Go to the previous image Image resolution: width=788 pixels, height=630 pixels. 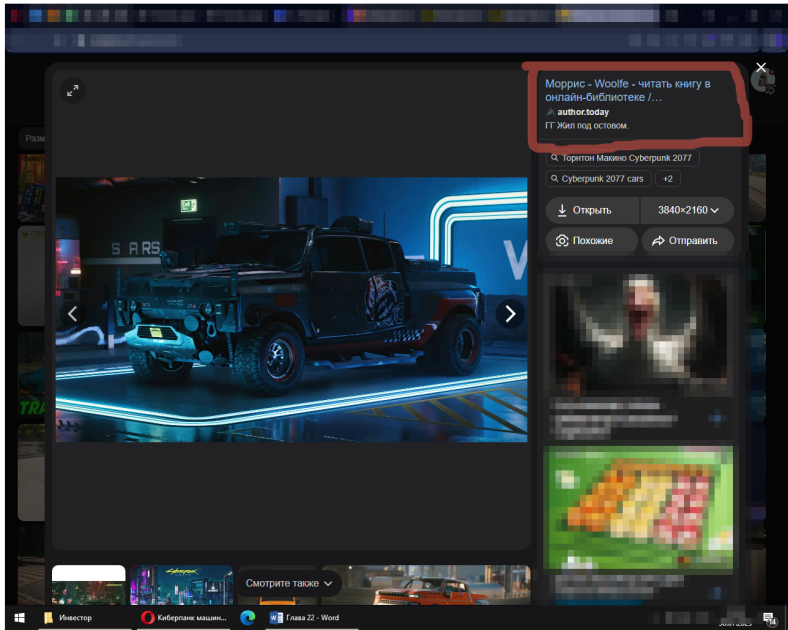pyautogui.click(x=72, y=314)
